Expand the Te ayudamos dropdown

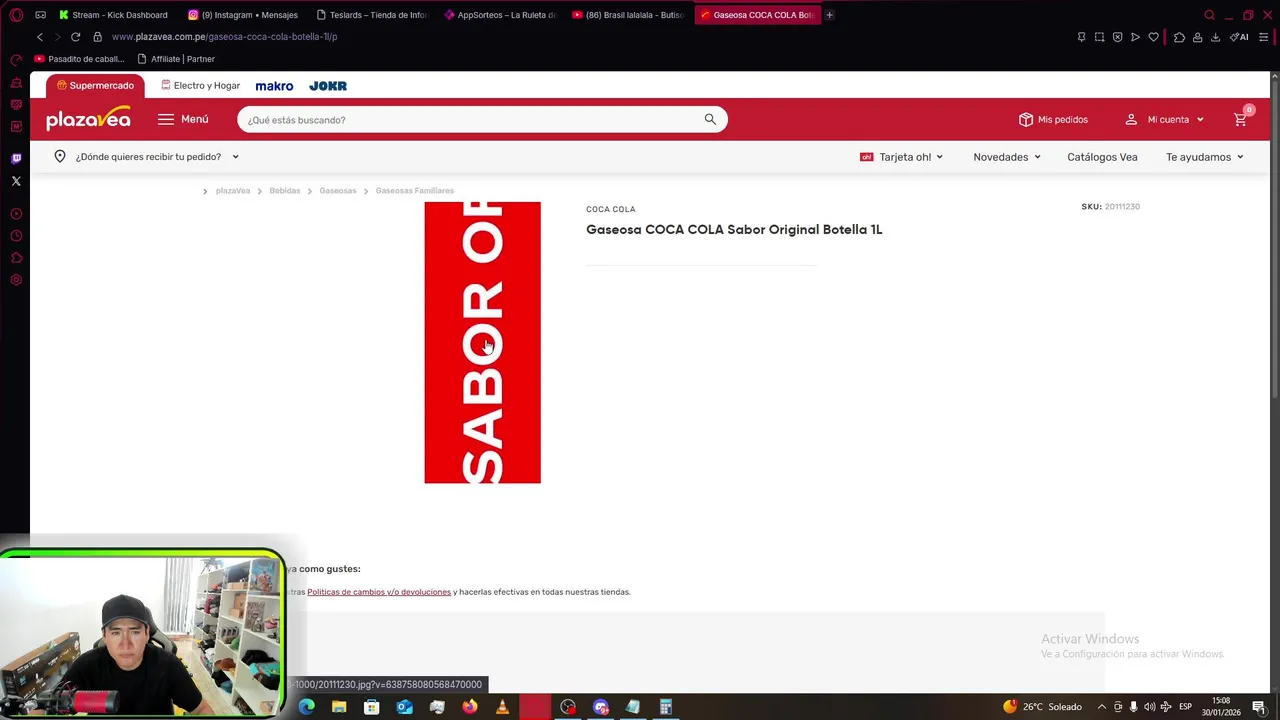point(1240,157)
